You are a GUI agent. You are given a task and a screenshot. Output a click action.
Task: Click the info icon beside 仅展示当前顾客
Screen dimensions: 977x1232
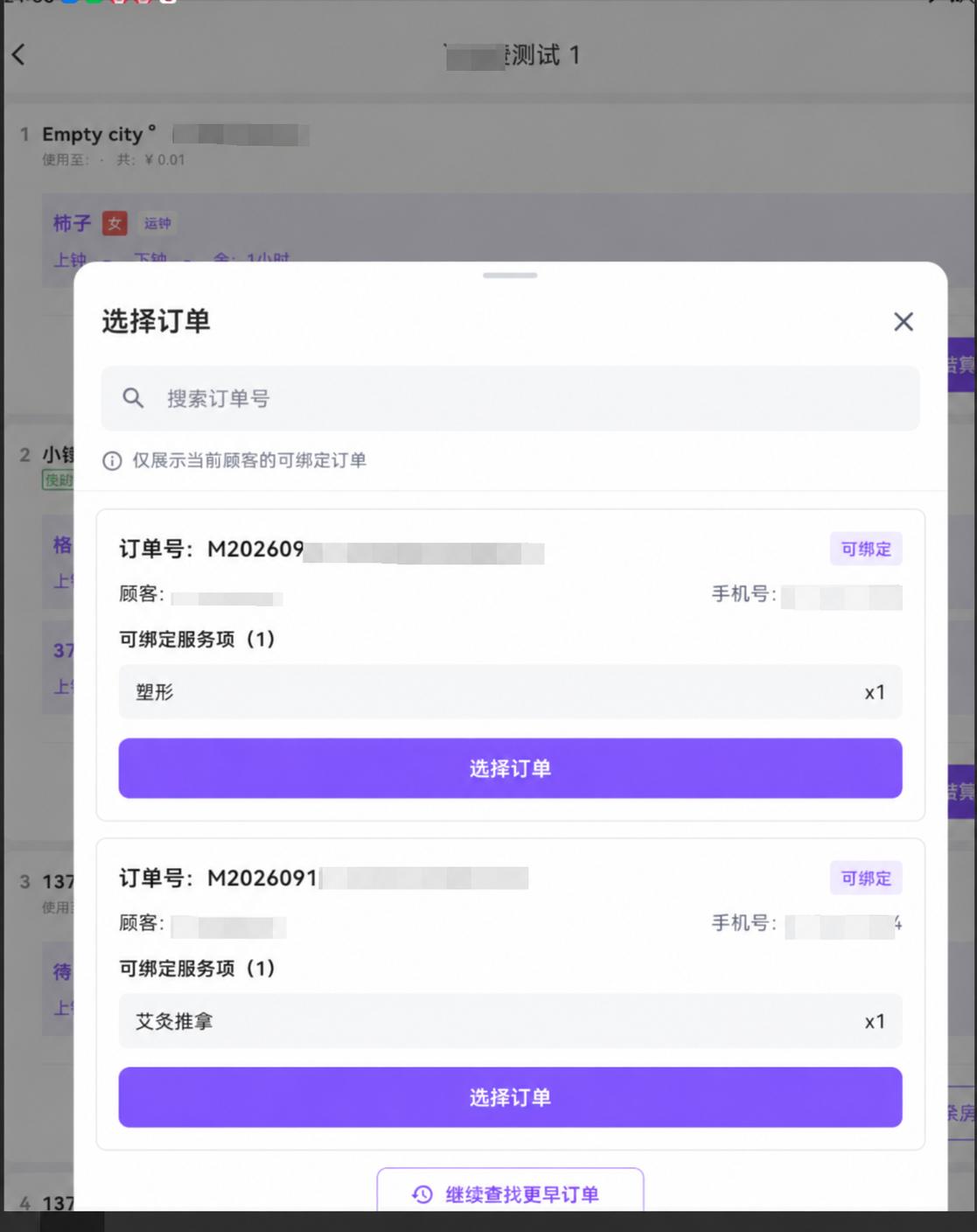click(x=112, y=460)
